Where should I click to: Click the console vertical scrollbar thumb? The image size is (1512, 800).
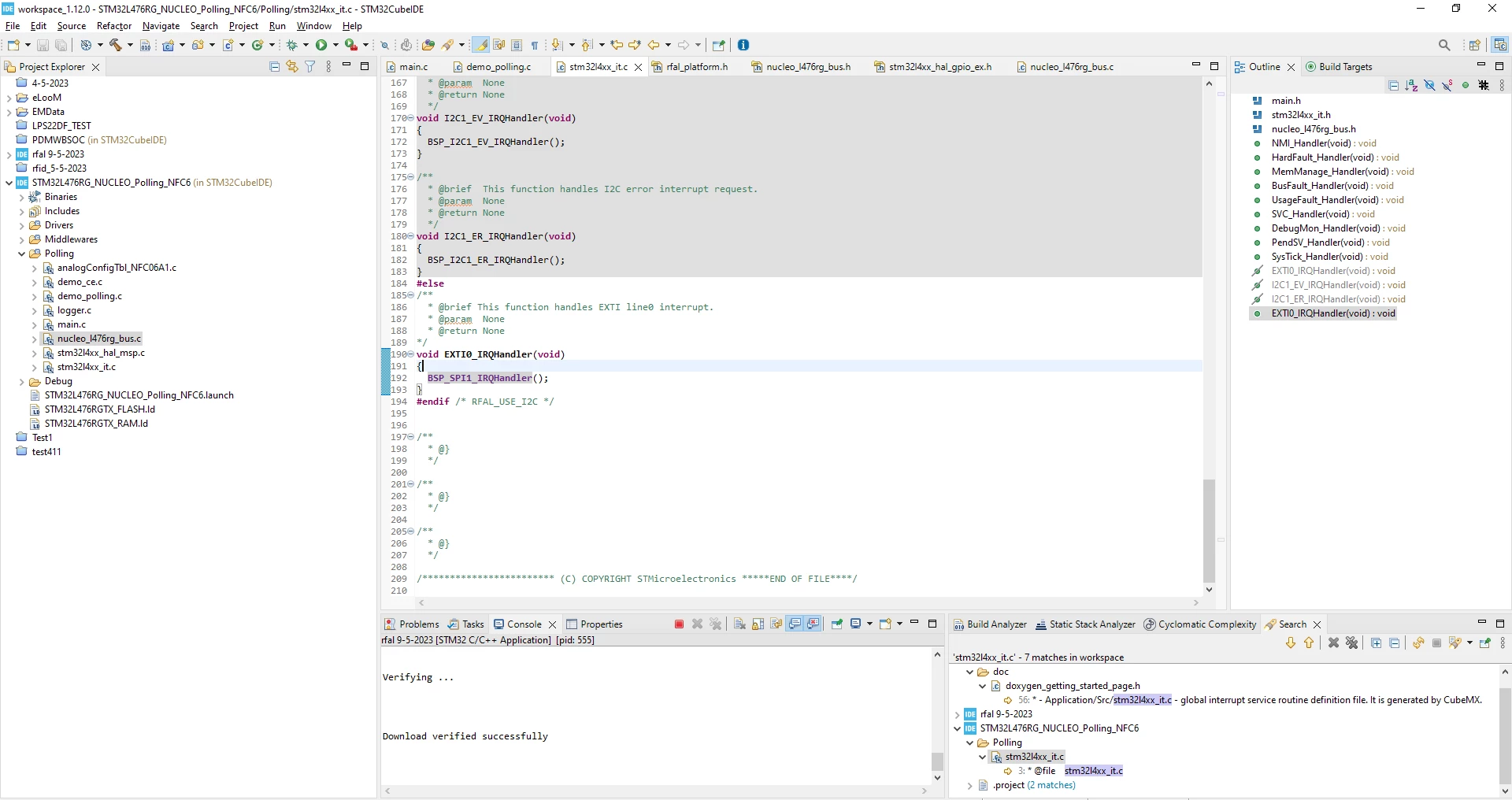point(937,761)
